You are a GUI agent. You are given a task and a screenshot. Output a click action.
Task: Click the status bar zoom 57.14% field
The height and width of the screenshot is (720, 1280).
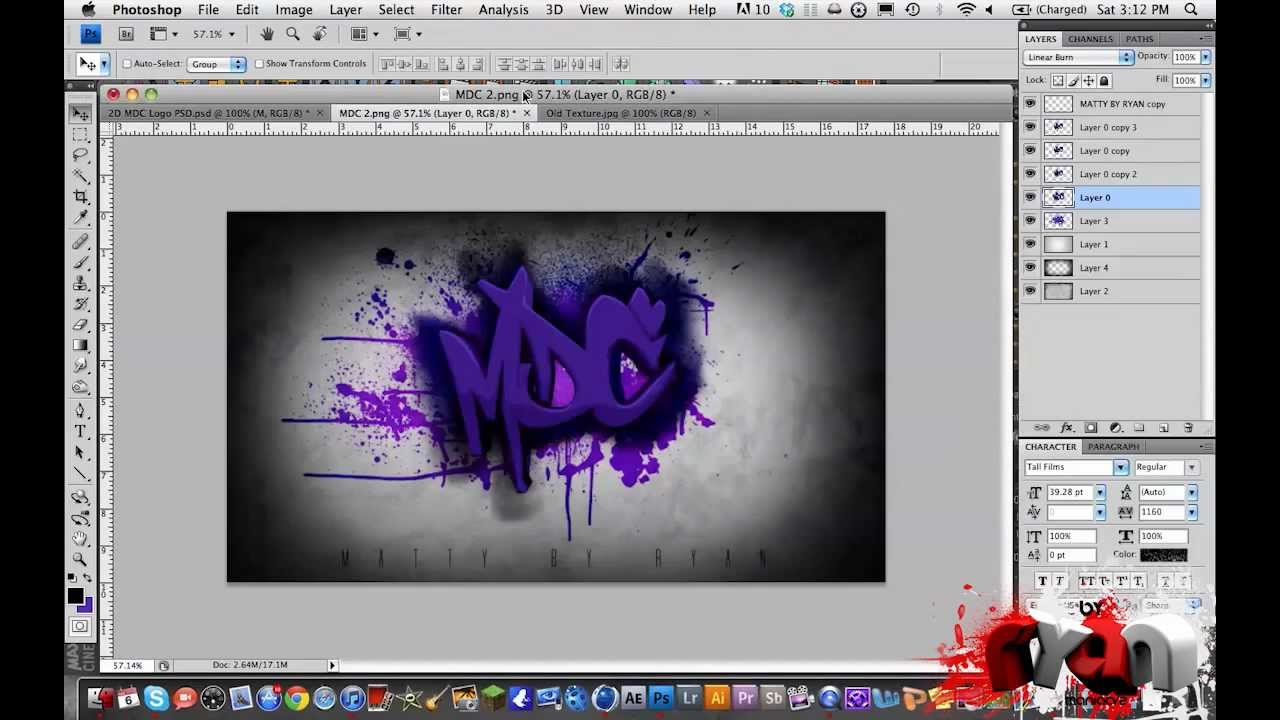[x=129, y=665]
